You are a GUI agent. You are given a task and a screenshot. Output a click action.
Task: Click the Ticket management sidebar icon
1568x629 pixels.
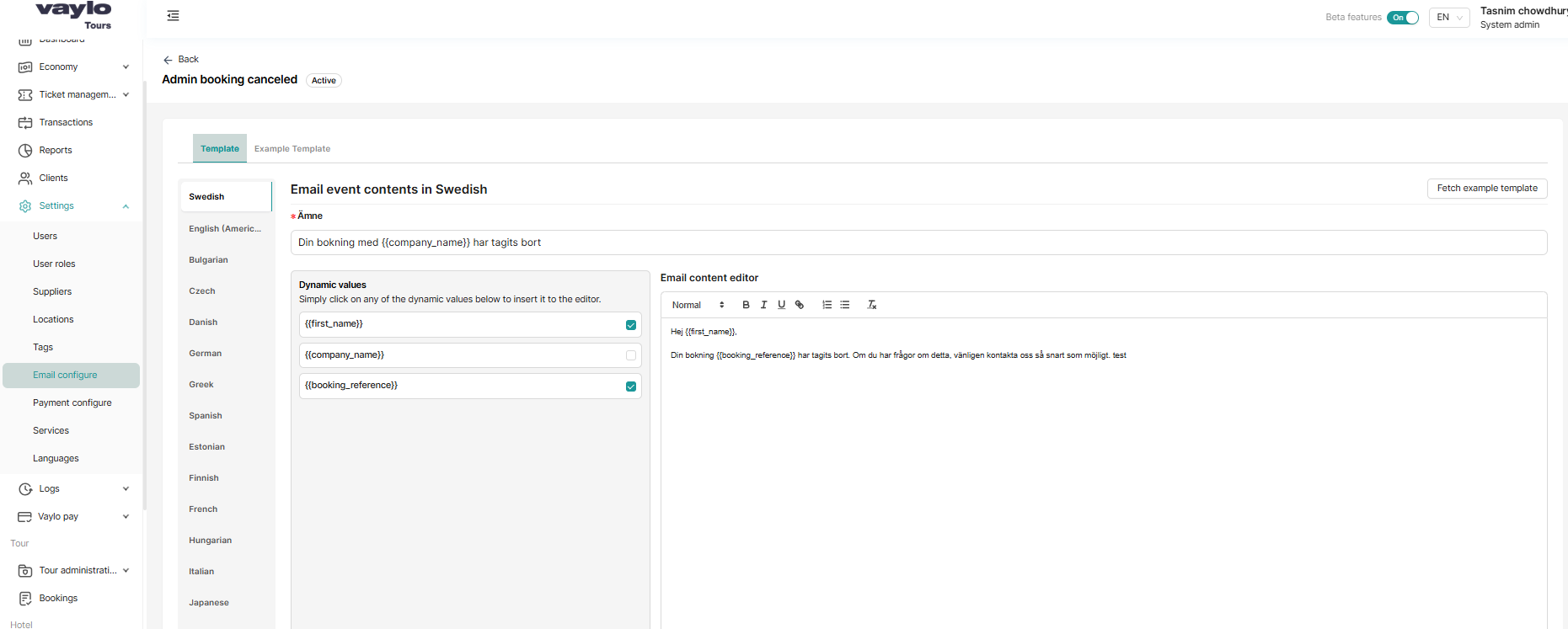25,95
